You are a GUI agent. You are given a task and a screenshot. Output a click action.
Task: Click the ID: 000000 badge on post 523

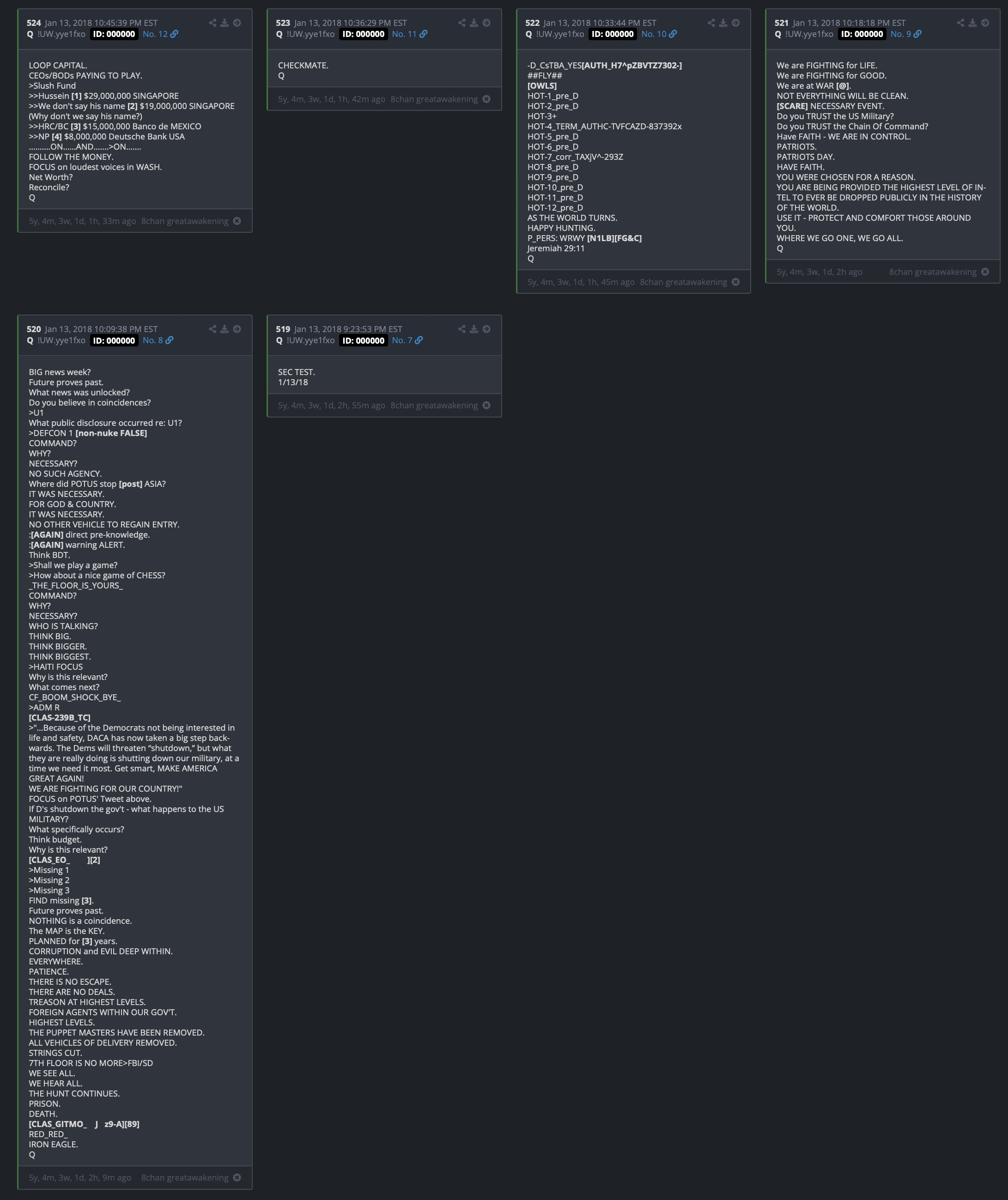click(x=364, y=34)
